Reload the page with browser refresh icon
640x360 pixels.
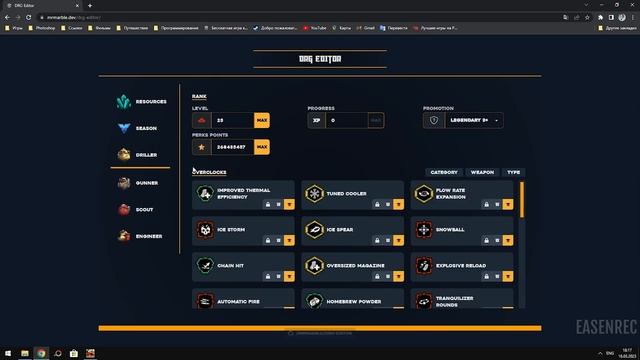pos(29,18)
